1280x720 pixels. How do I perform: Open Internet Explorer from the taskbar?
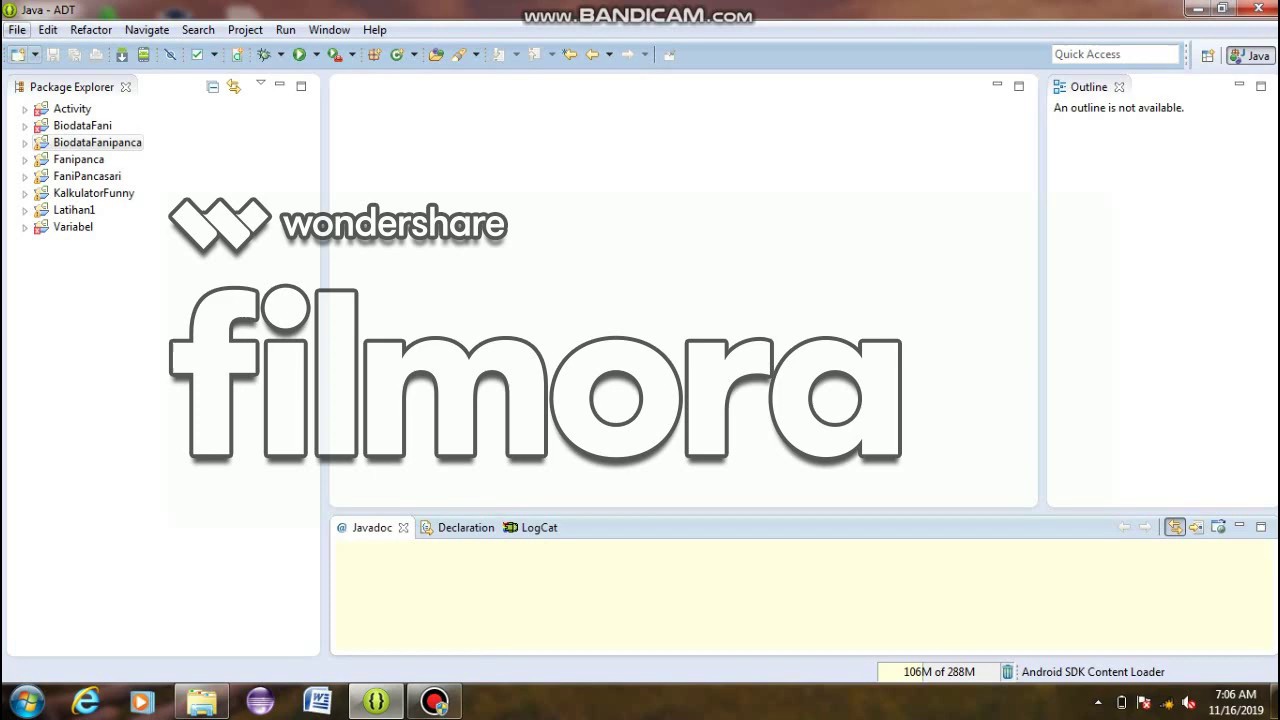86,701
